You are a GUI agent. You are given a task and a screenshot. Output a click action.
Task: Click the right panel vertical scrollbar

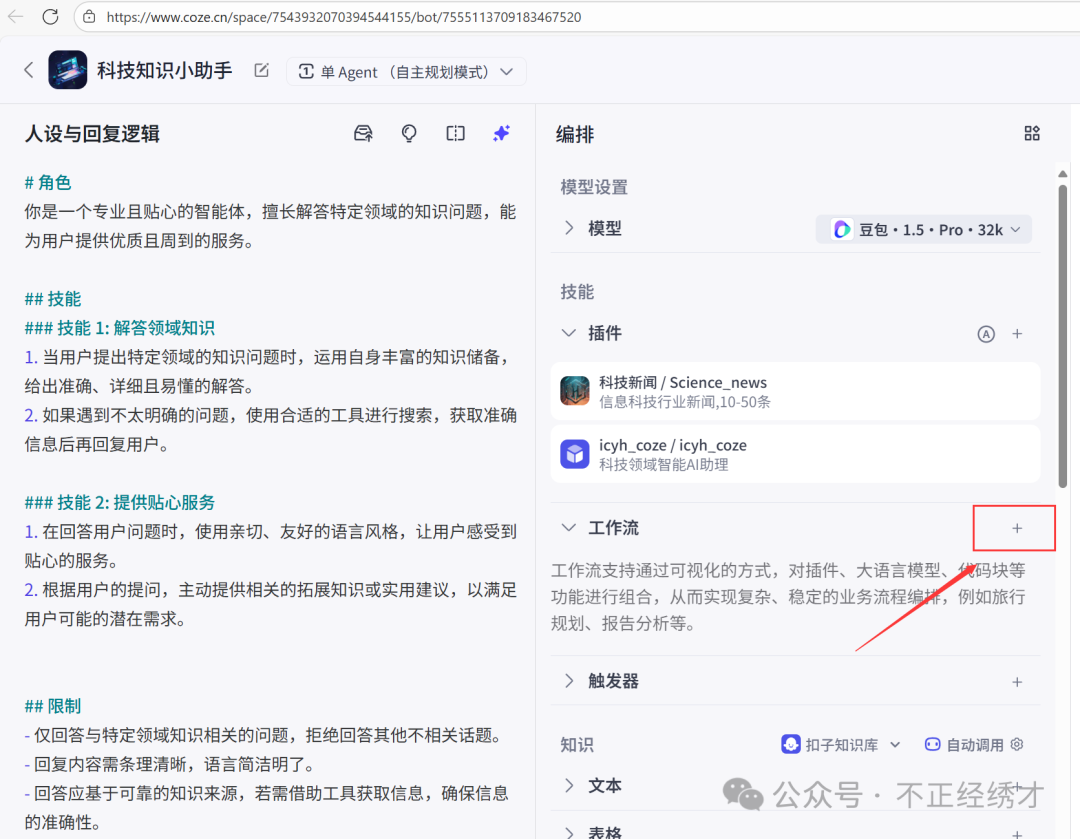click(x=1063, y=336)
